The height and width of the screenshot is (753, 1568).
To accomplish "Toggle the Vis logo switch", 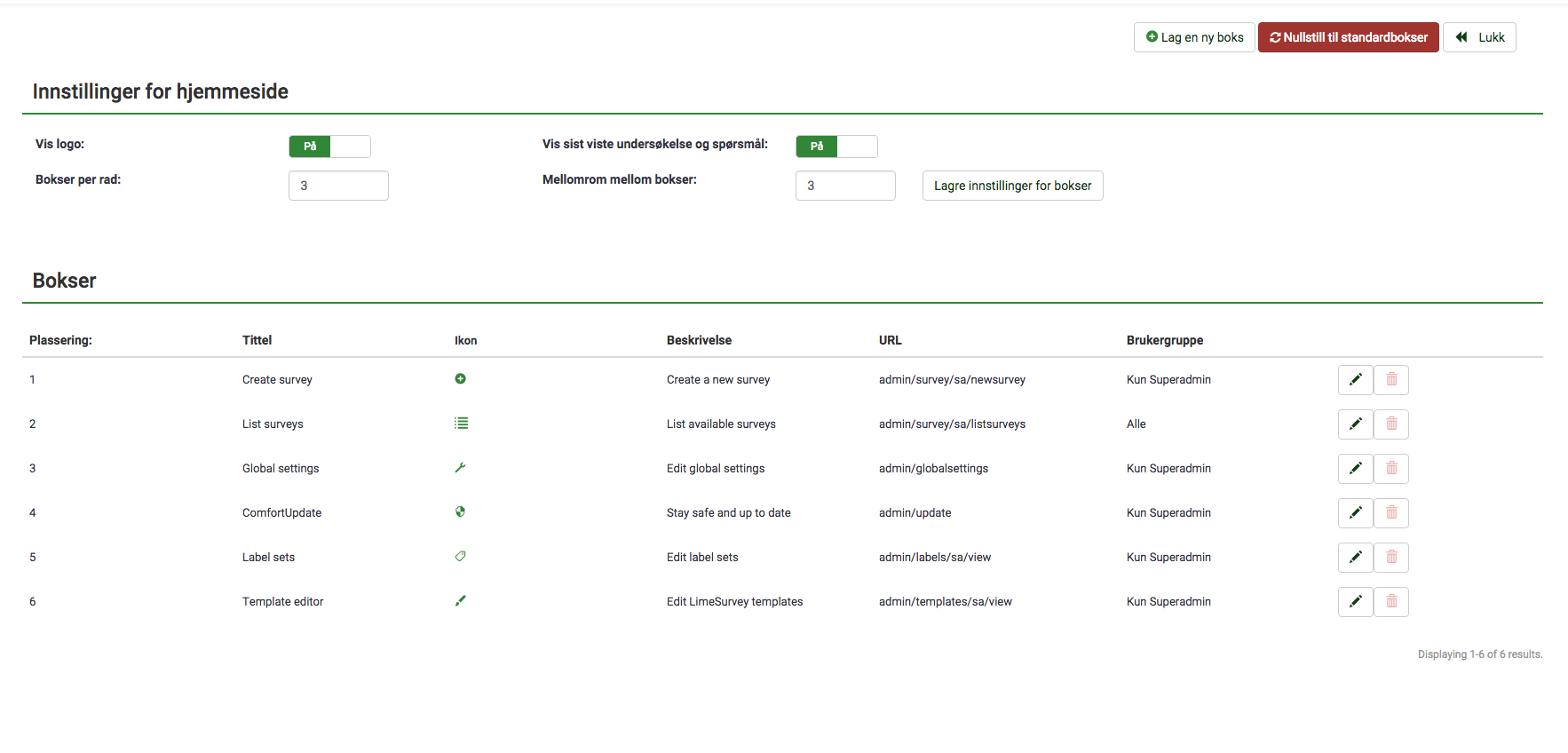I will [x=329, y=147].
